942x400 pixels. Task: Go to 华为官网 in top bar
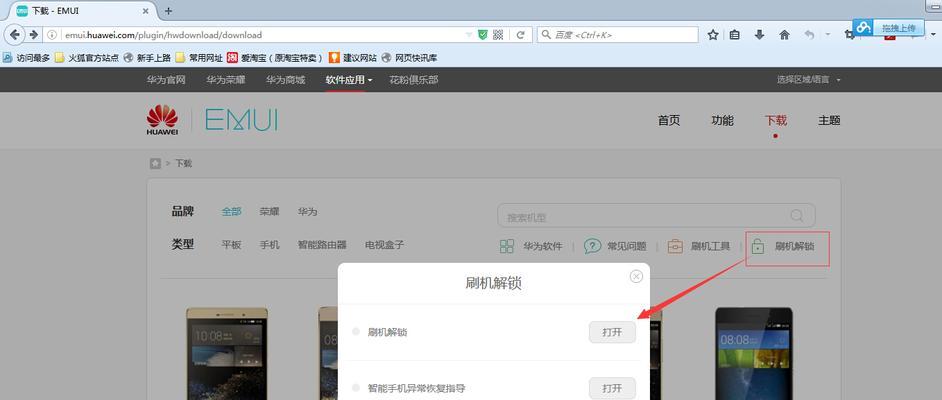[x=166, y=80]
